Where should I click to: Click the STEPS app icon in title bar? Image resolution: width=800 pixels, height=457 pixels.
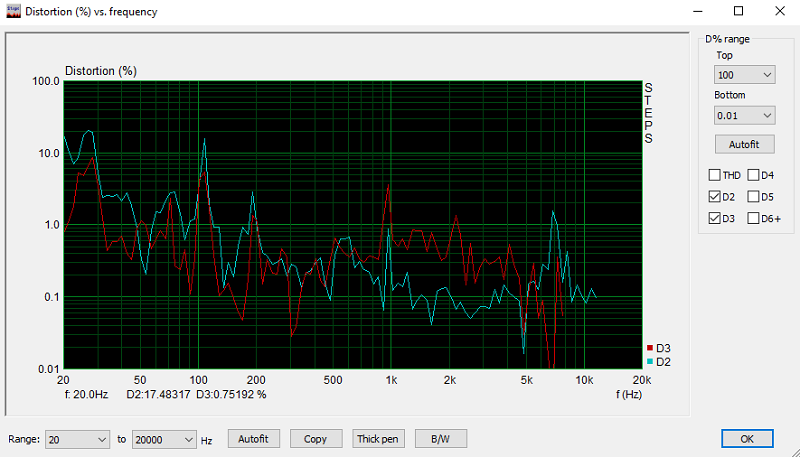(13, 11)
